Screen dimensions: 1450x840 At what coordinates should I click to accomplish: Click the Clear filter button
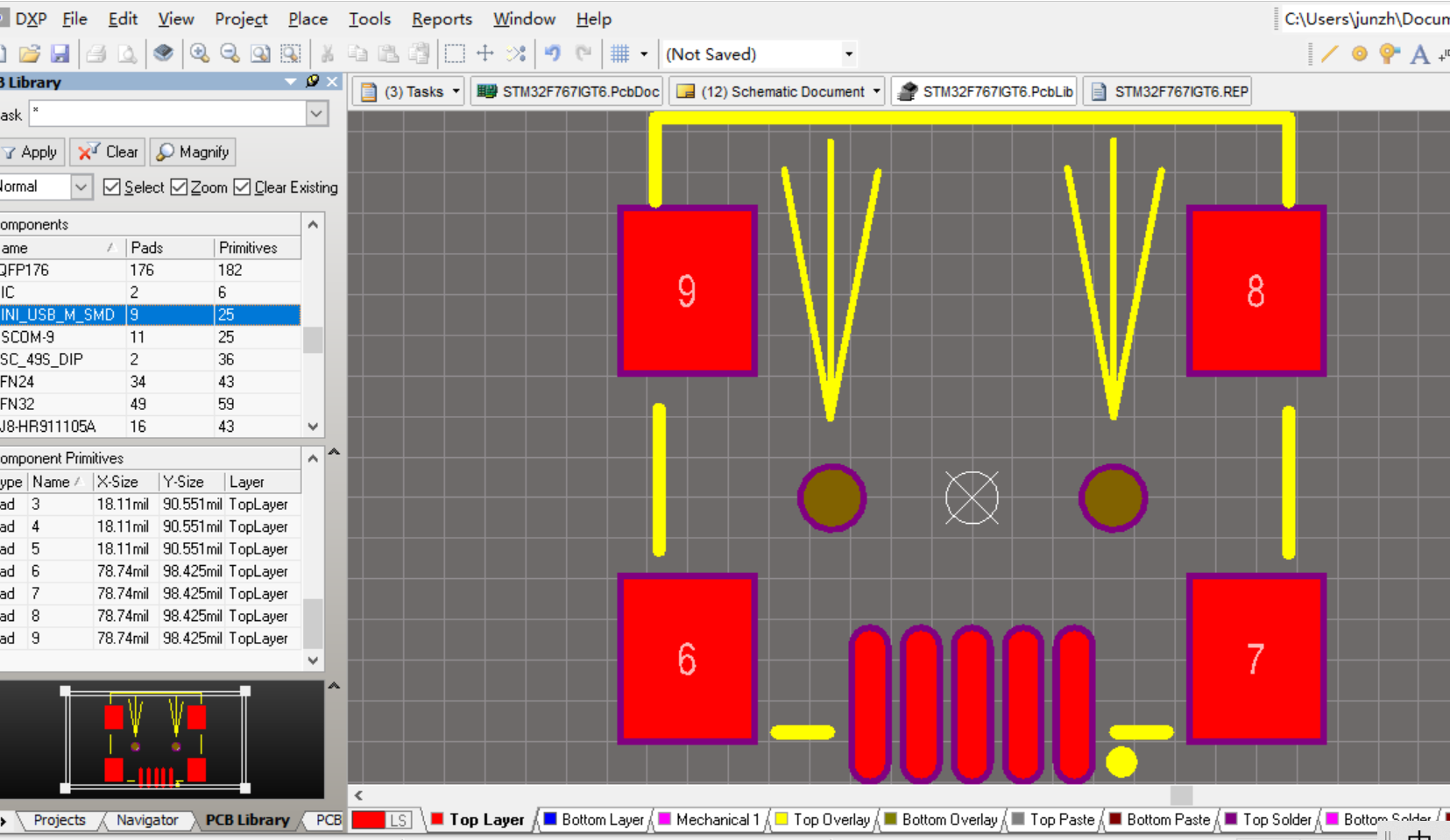point(108,152)
